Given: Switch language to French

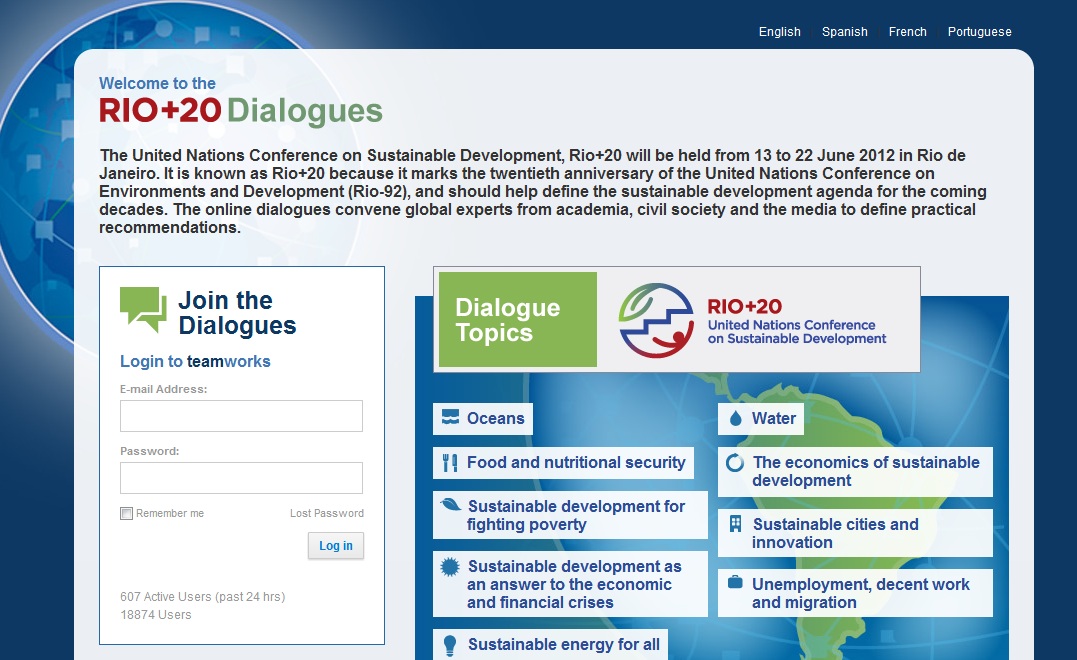Looking at the screenshot, I should (x=907, y=32).
